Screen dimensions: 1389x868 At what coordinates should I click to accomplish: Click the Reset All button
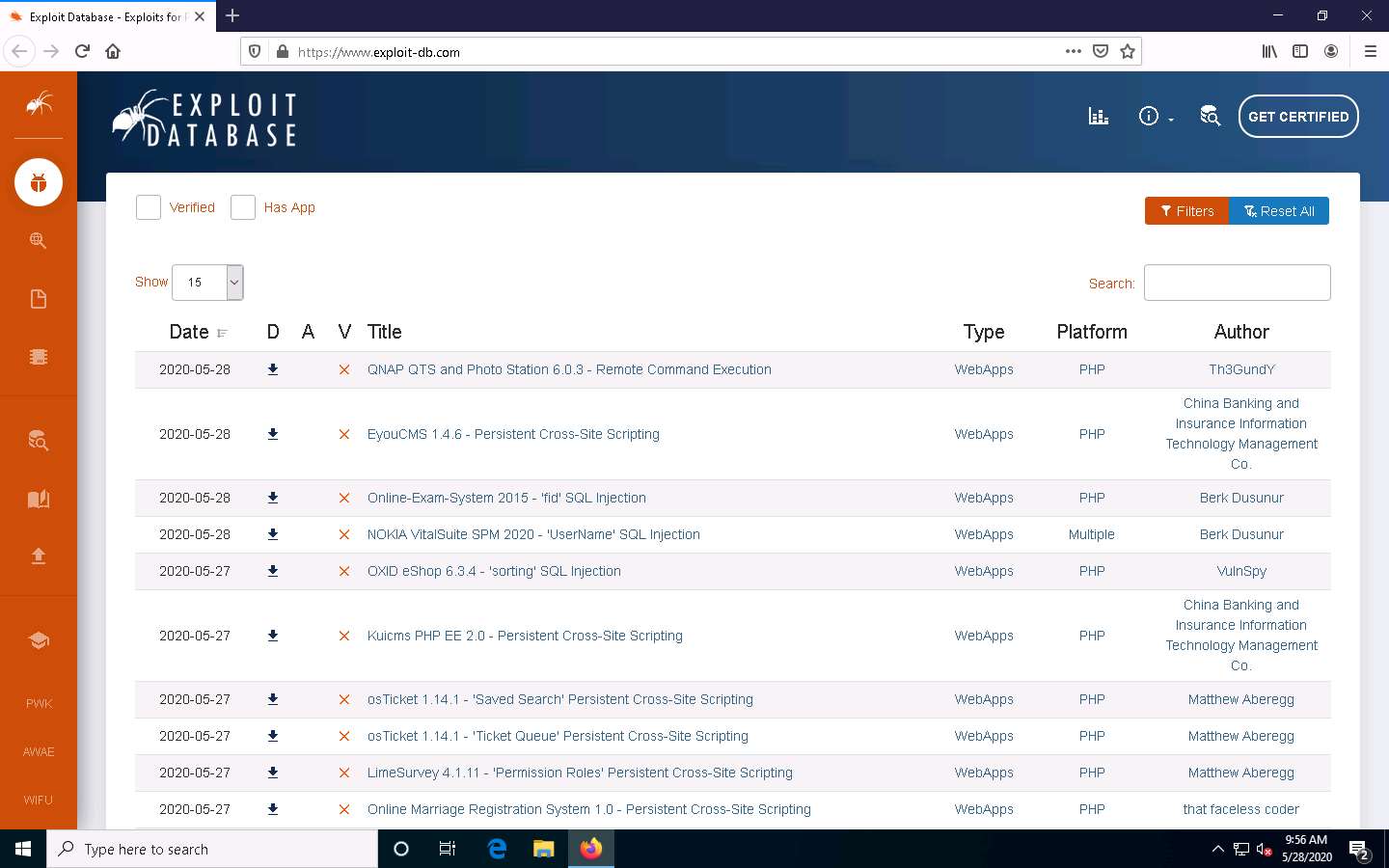(1279, 211)
